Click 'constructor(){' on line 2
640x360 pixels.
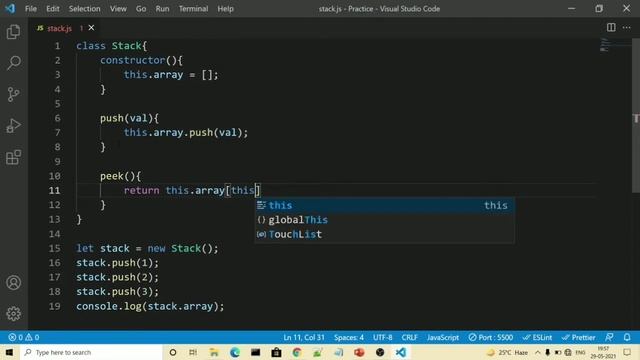[x=141, y=60]
